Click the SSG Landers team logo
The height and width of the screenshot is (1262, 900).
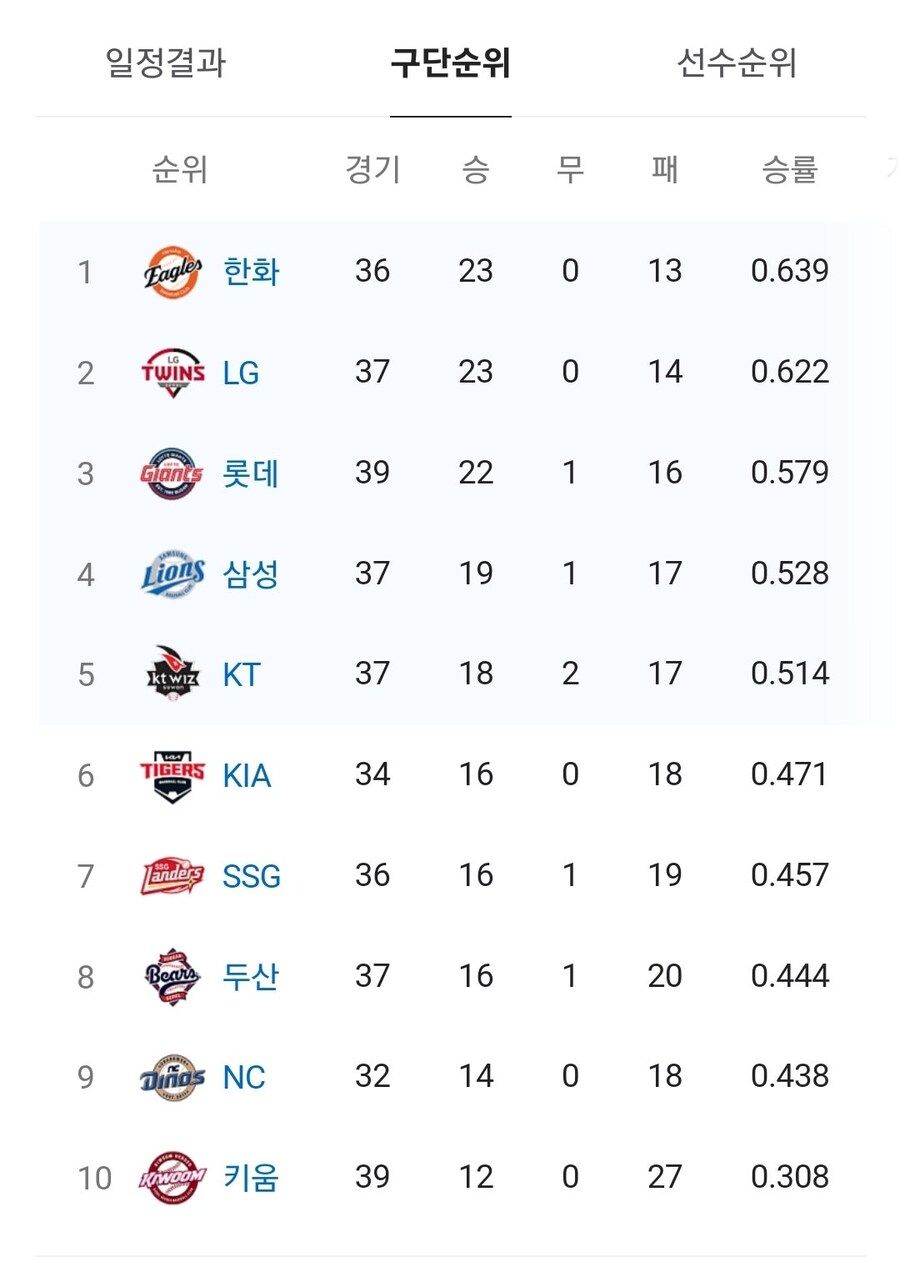point(172,877)
